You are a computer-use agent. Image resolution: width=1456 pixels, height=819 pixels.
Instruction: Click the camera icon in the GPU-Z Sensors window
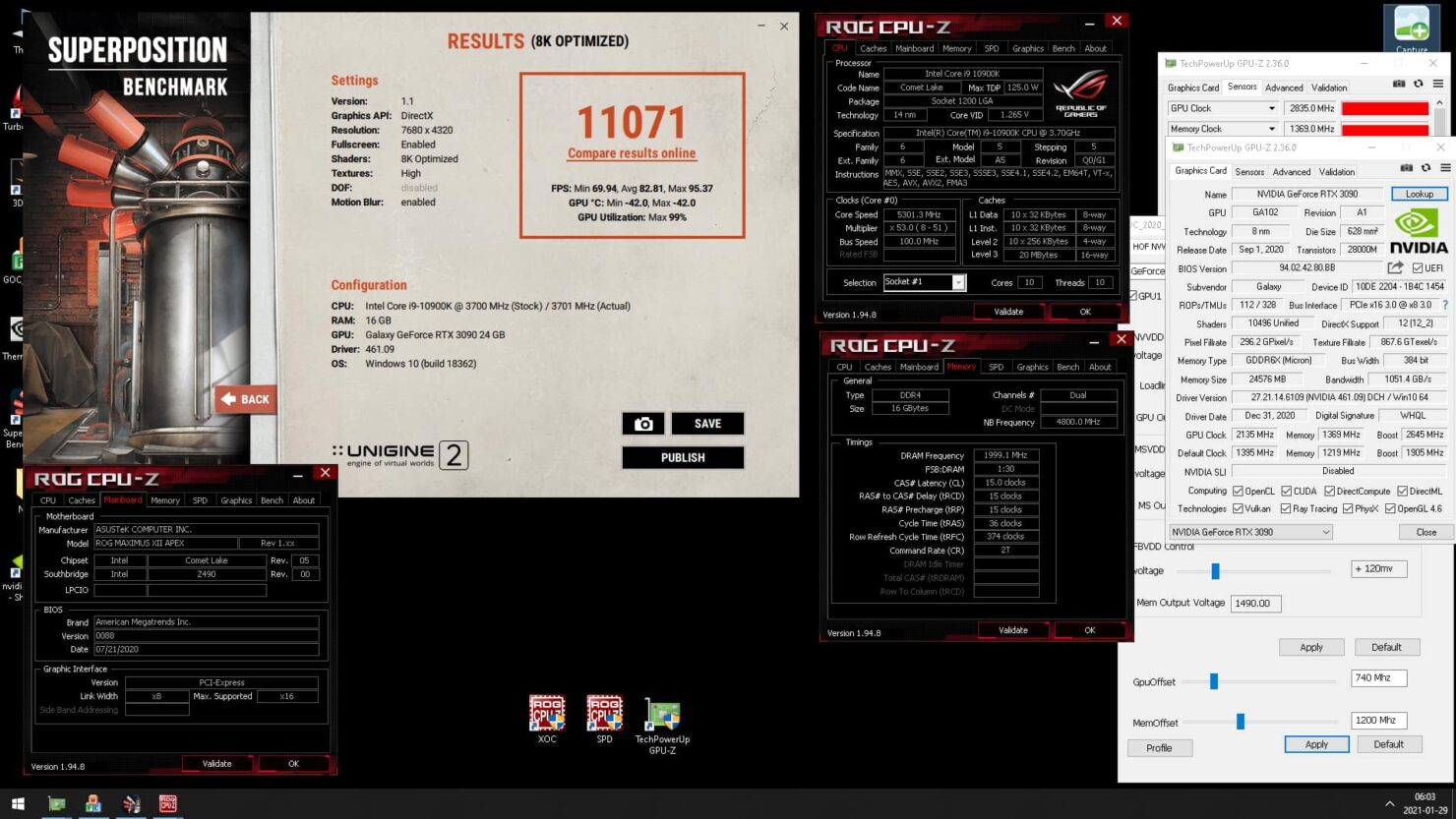pyautogui.click(x=1399, y=85)
